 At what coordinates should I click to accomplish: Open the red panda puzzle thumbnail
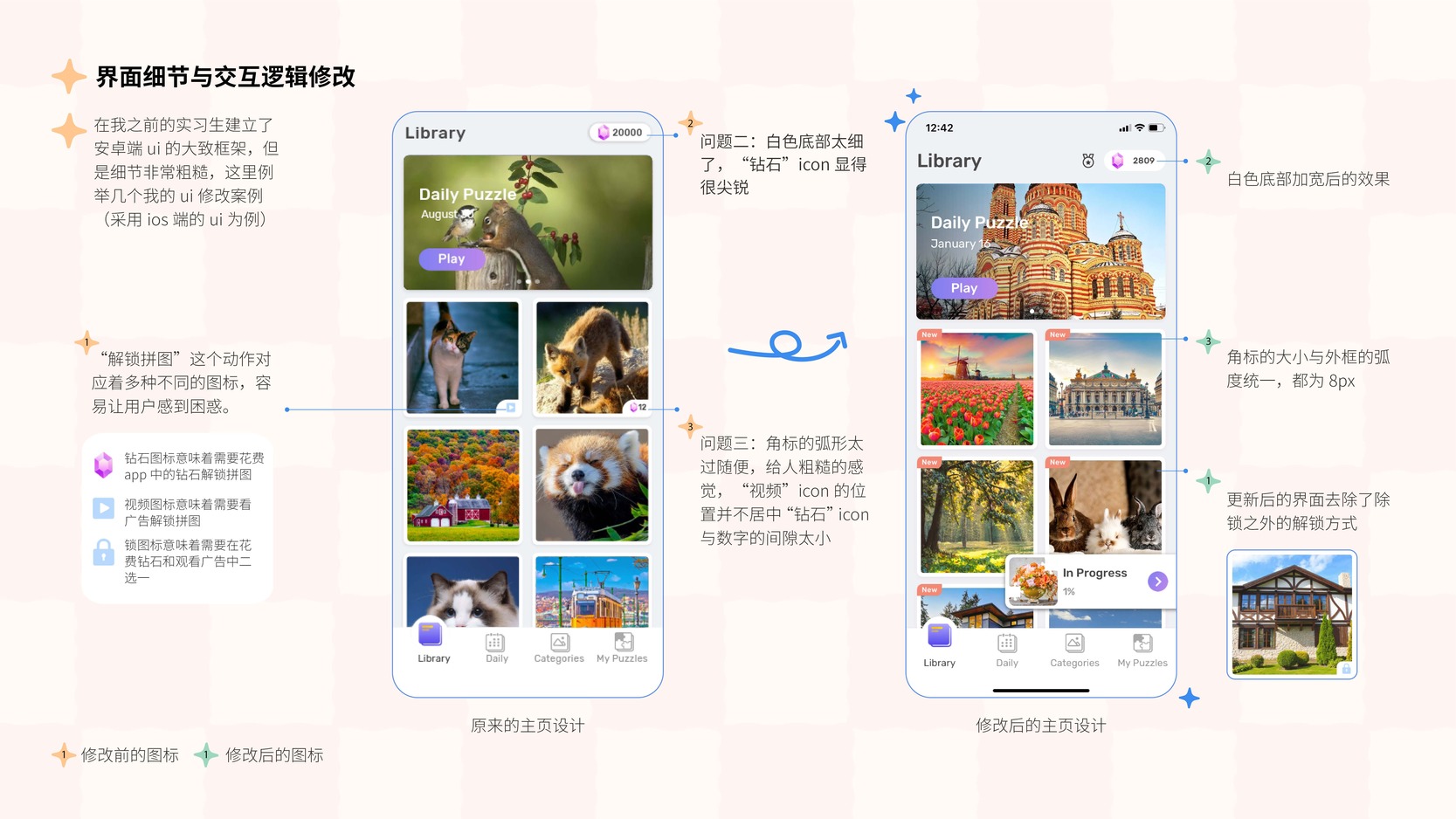point(592,485)
